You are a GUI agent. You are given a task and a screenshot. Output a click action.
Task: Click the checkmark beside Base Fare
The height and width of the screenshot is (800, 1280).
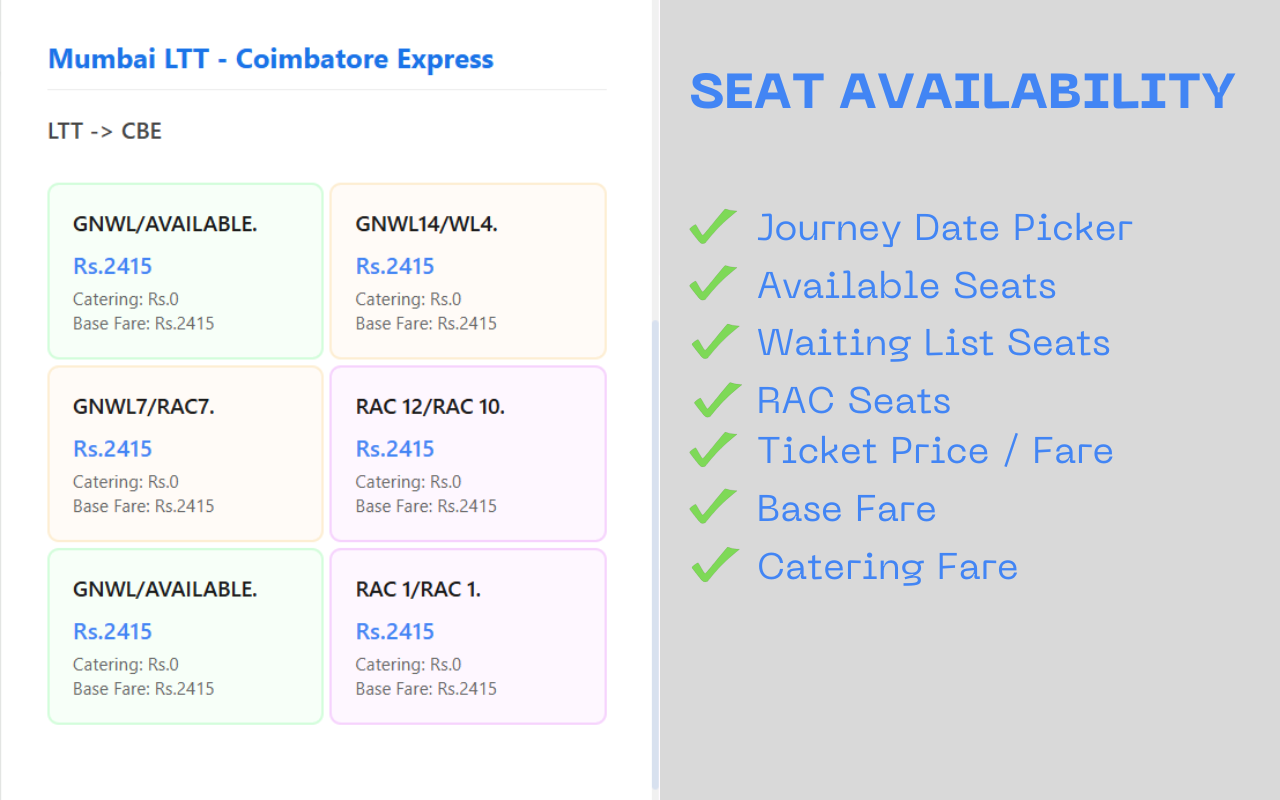click(x=713, y=507)
